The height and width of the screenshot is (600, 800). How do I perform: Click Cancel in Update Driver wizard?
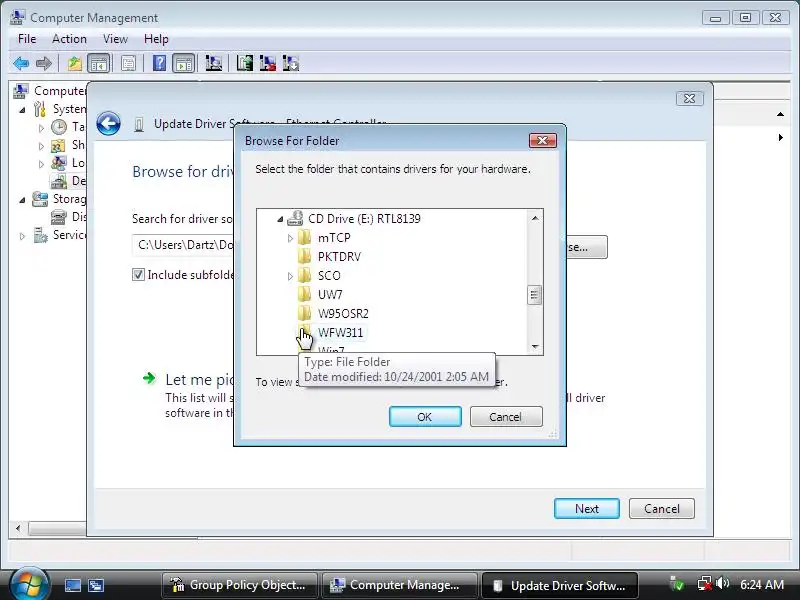click(x=662, y=509)
